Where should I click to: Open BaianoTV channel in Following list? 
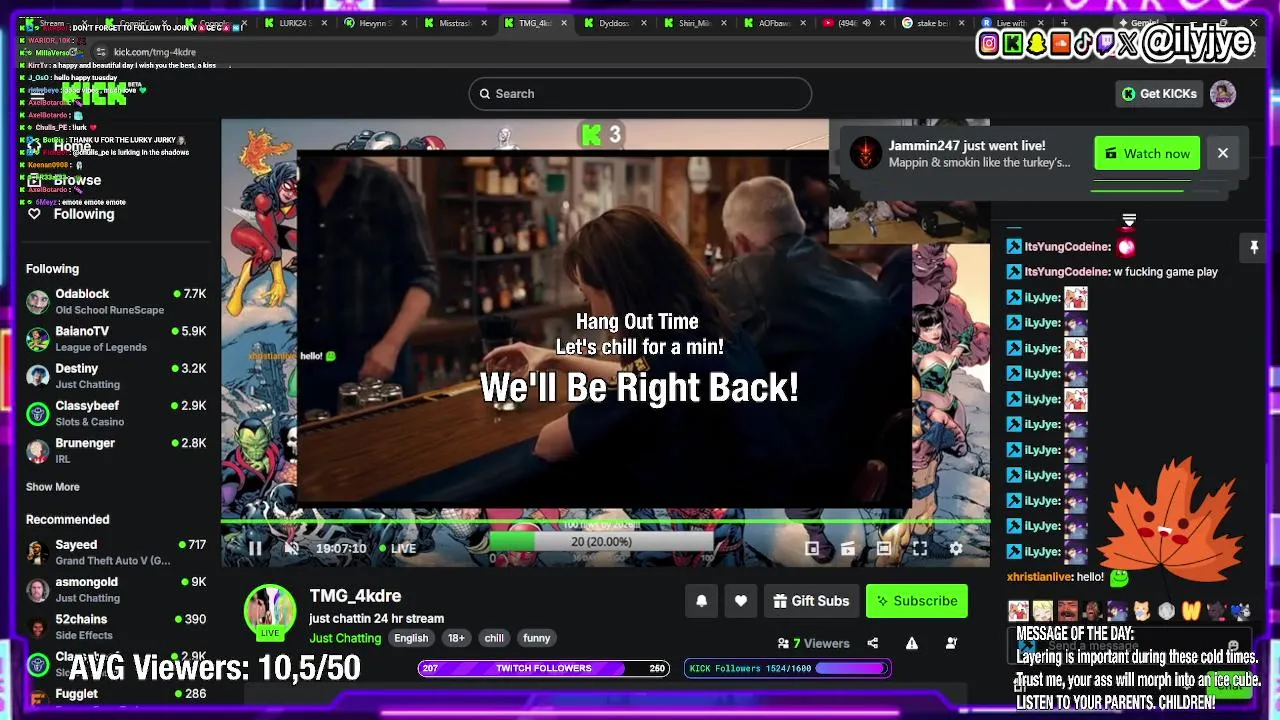pyautogui.click(x=116, y=338)
